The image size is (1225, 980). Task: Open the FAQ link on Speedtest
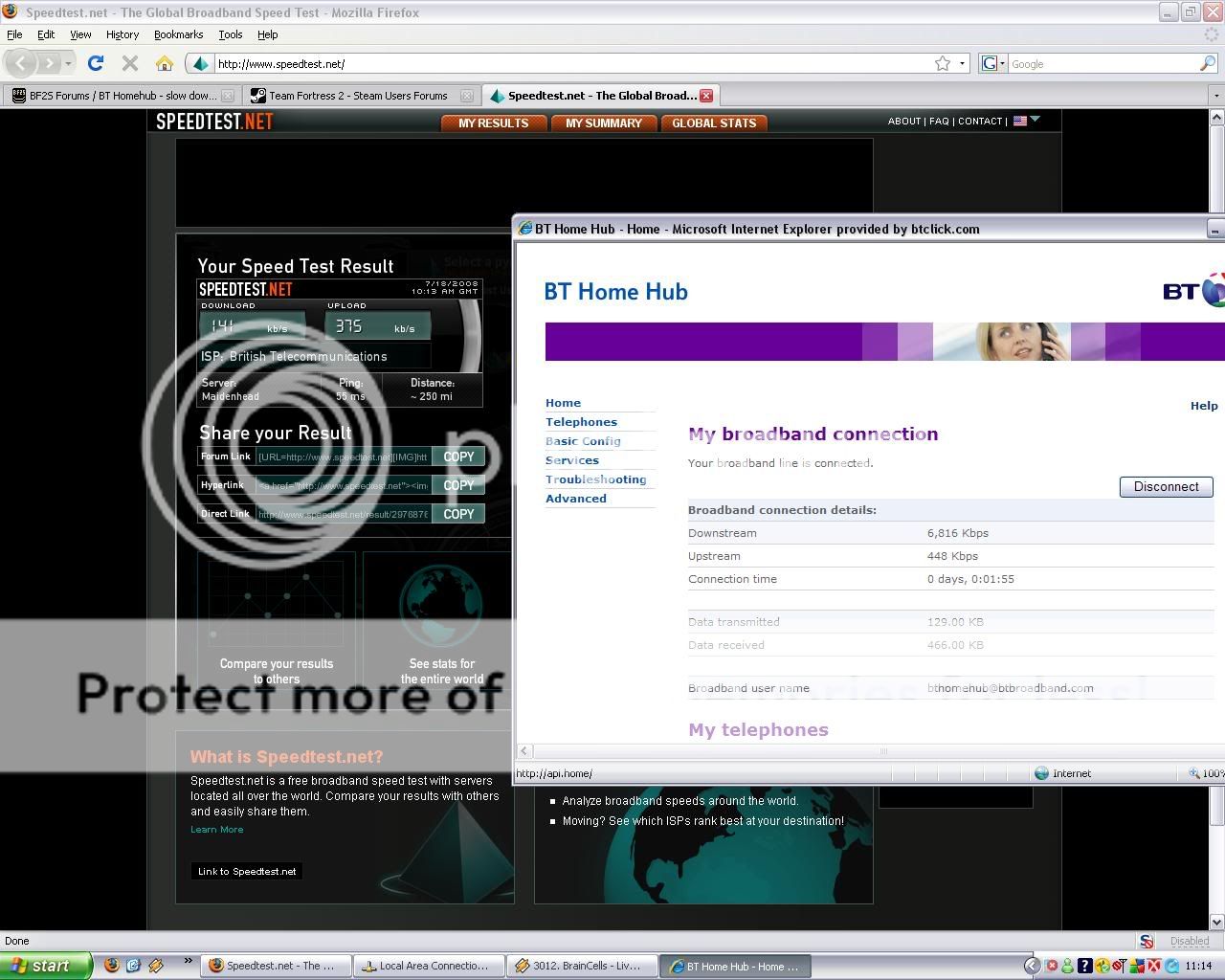(939, 122)
